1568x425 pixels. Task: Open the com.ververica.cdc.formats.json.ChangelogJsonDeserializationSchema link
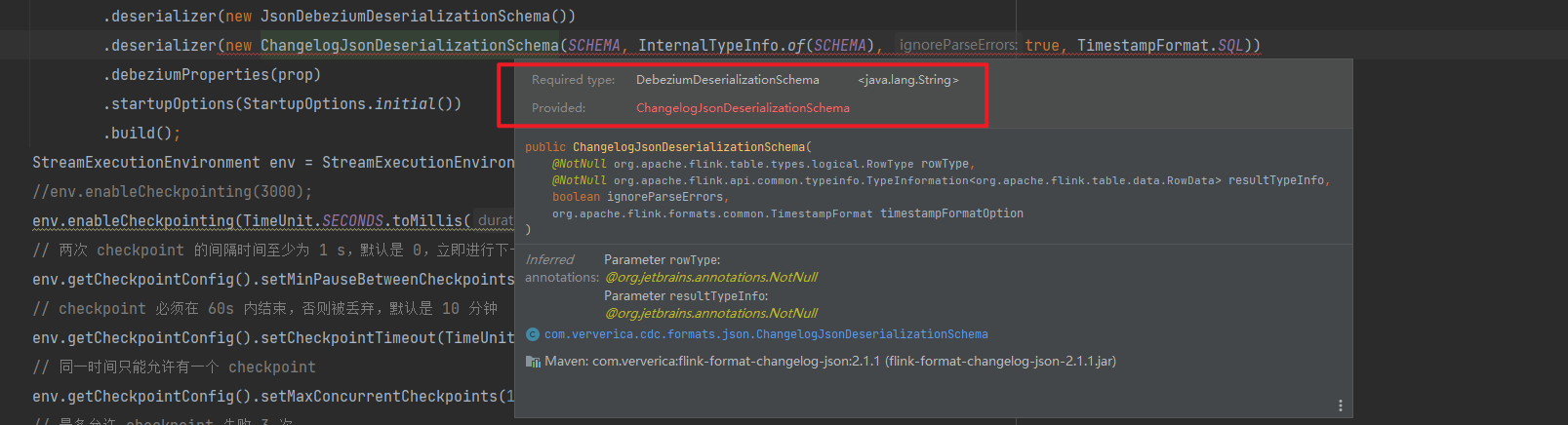point(766,334)
